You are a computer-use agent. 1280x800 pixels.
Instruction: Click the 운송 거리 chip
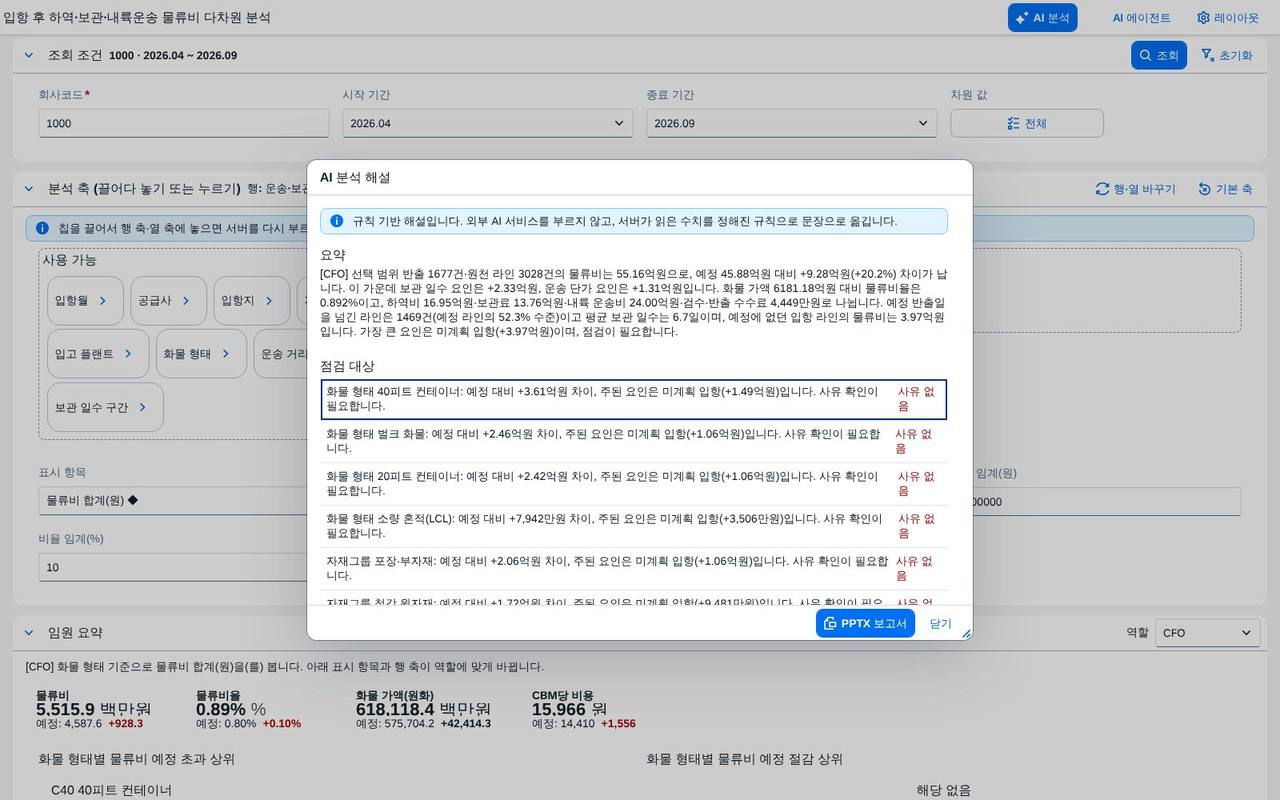tap(281, 354)
